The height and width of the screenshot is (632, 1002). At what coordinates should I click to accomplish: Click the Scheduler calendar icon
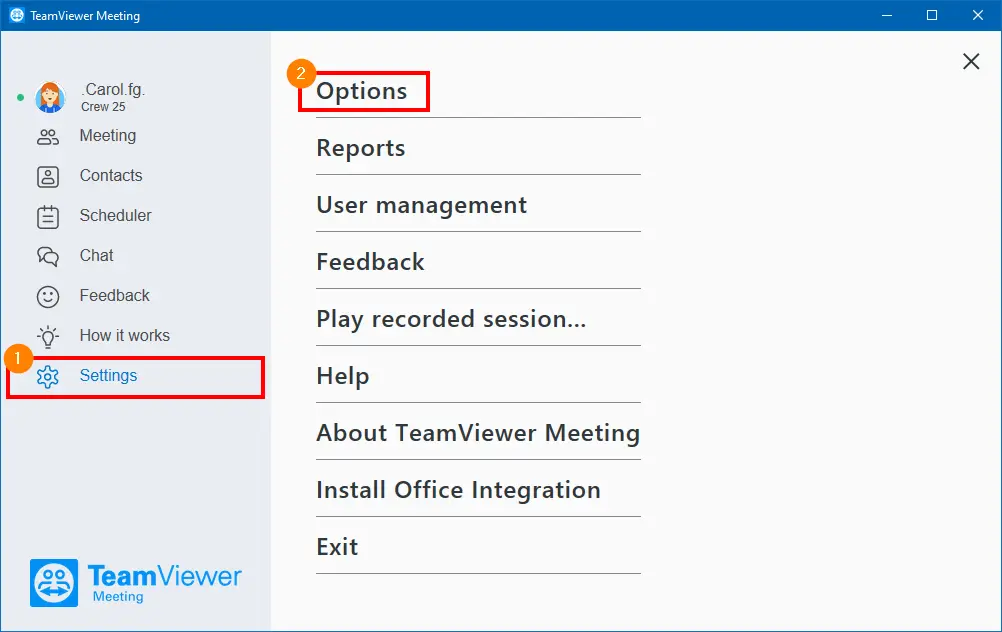(48, 217)
